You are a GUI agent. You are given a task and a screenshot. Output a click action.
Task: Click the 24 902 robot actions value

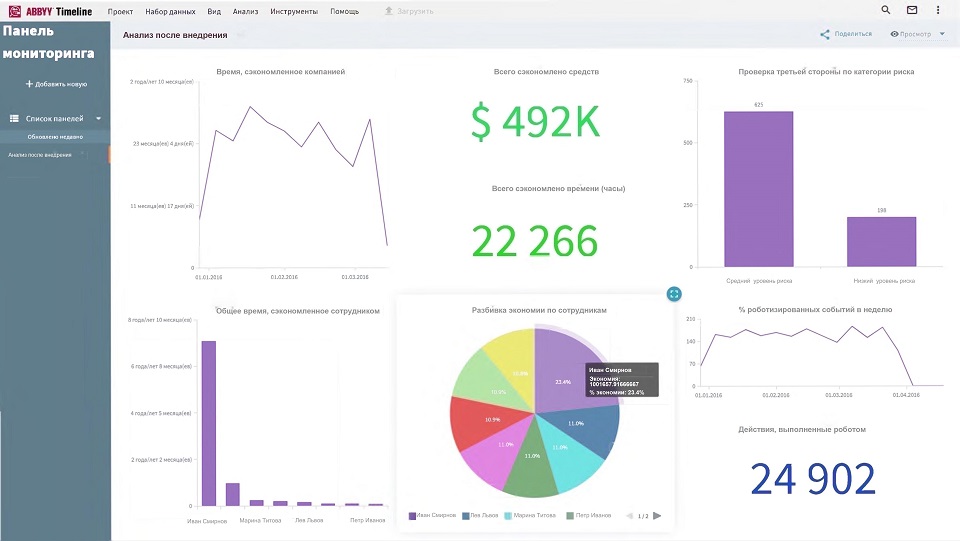pyautogui.click(x=813, y=479)
